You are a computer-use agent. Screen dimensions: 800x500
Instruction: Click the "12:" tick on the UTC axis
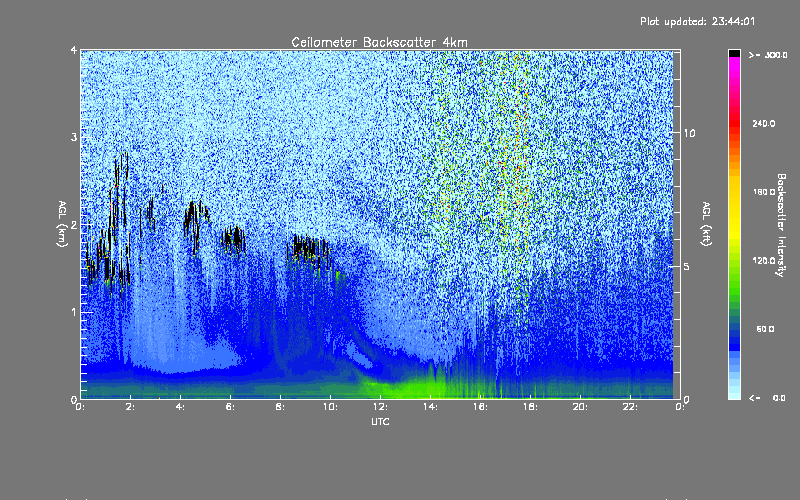tap(380, 407)
